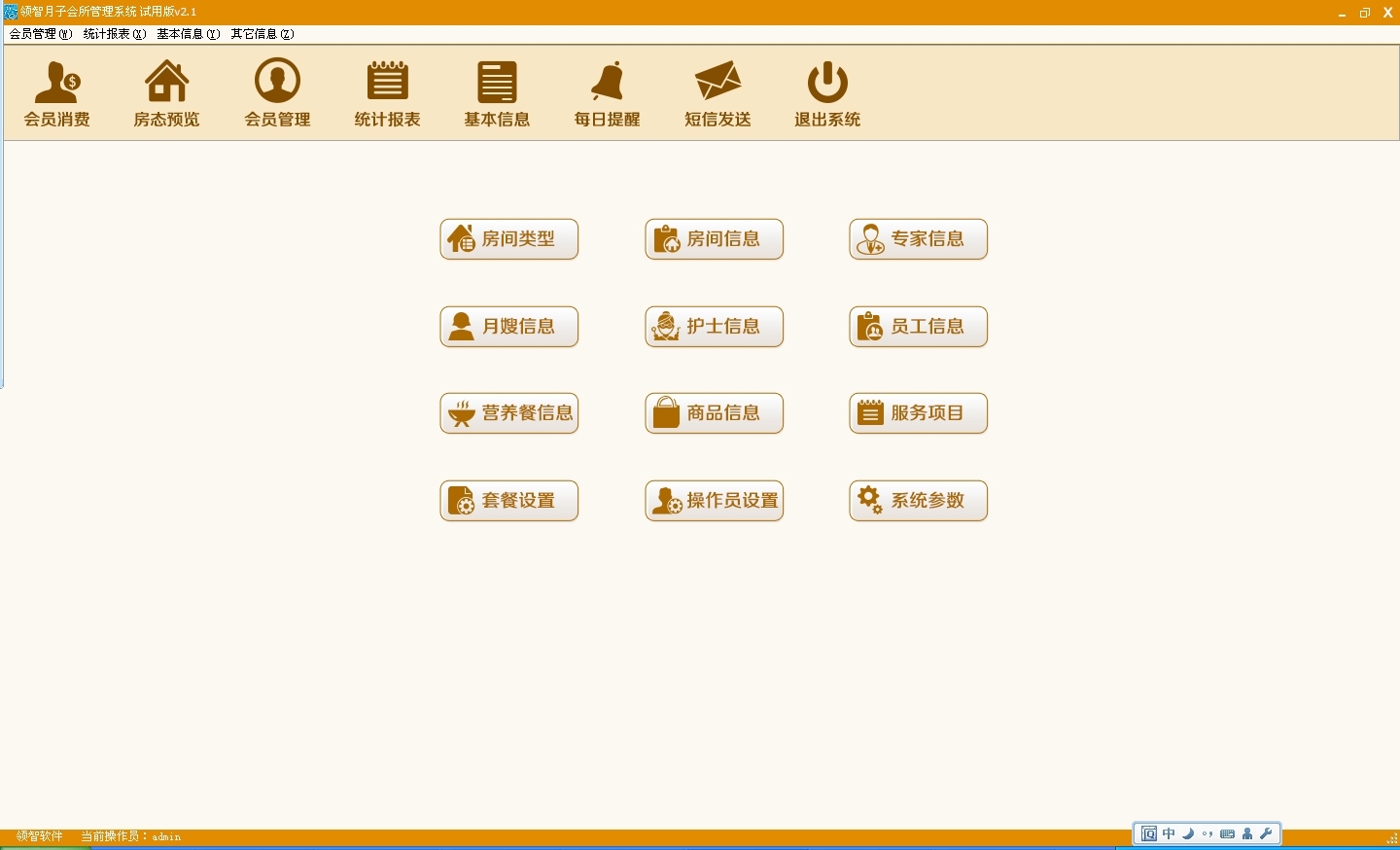
Task: Open the 统计报表(X) menu
Action: (115, 34)
